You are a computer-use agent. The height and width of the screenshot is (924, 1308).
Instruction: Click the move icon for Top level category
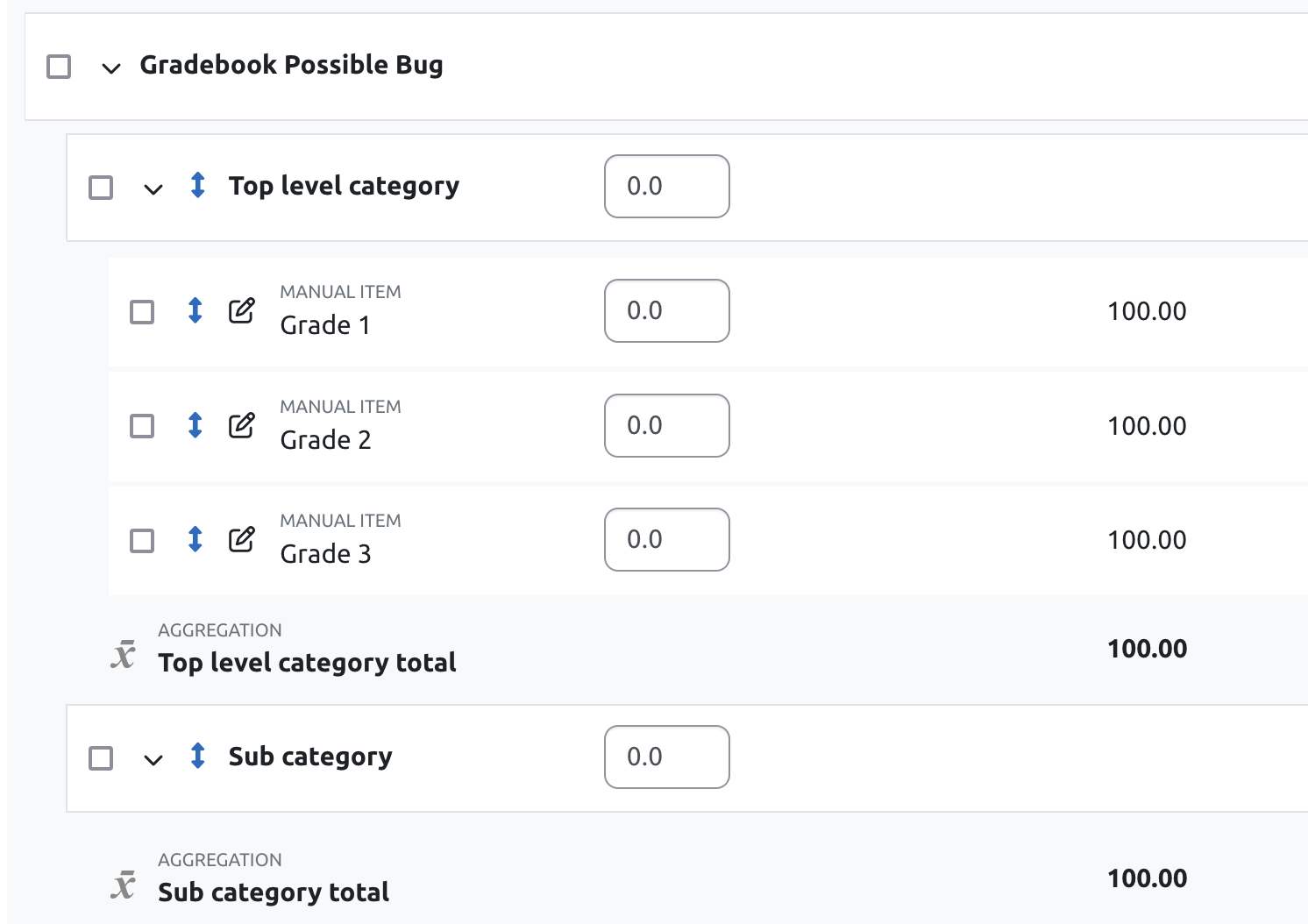(x=198, y=185)
